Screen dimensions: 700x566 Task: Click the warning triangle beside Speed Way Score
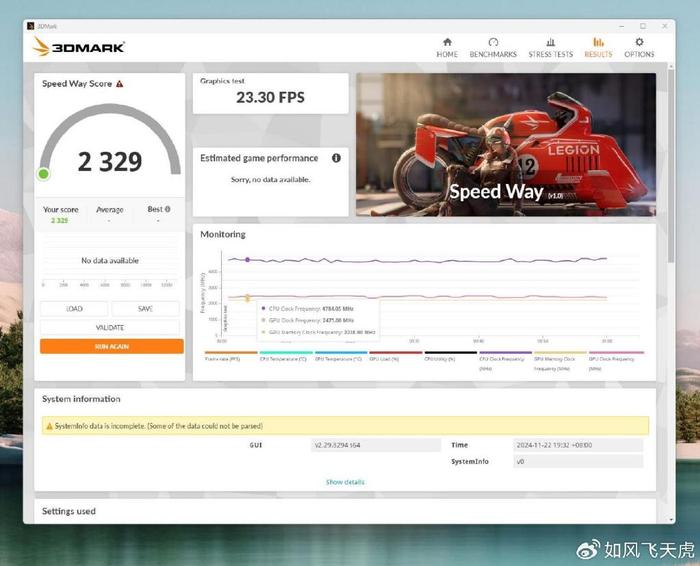point(120,83)
